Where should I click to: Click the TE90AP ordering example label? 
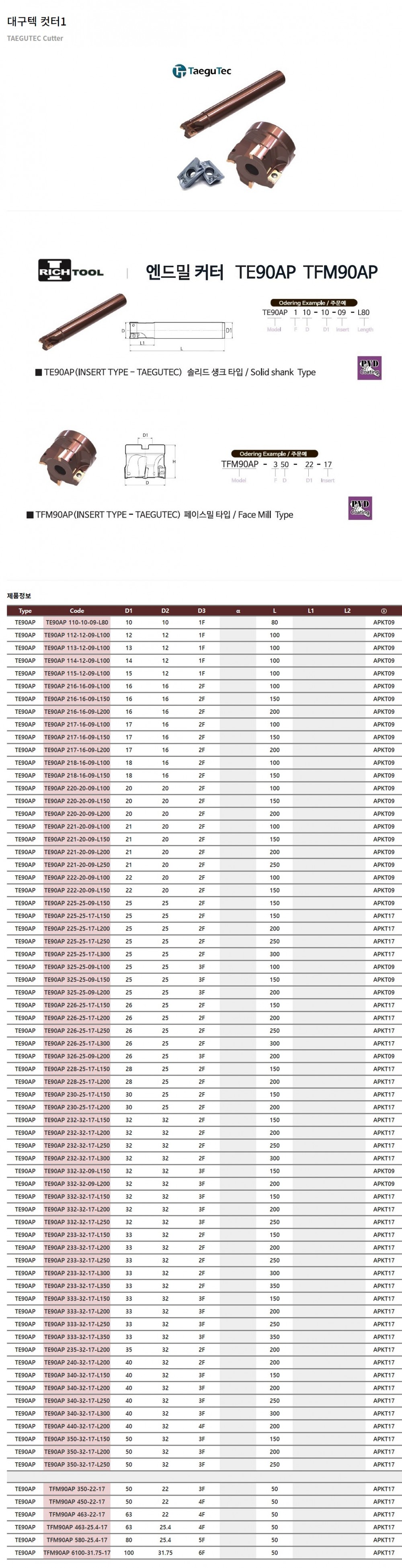click(x=313, y=302)
